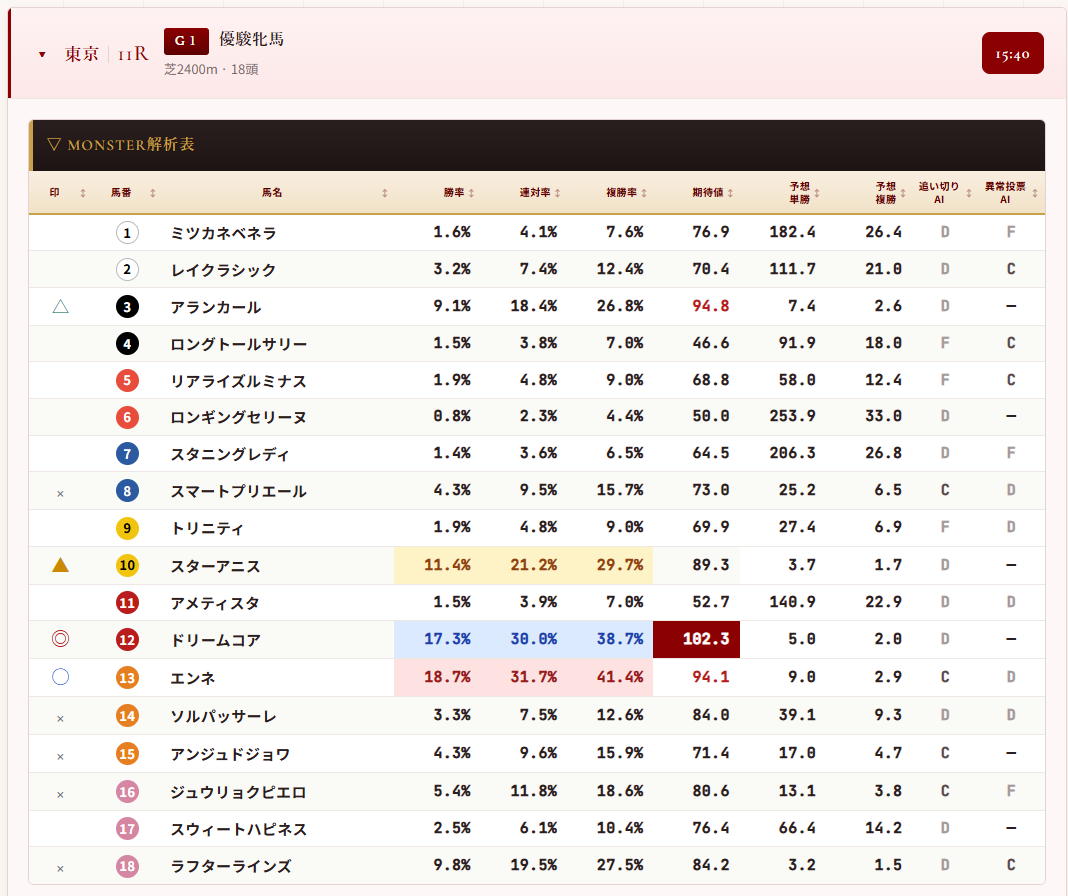Click the G1 grade badge
This screenshot has width=1068, height=896.
click(x=186, y=41)
